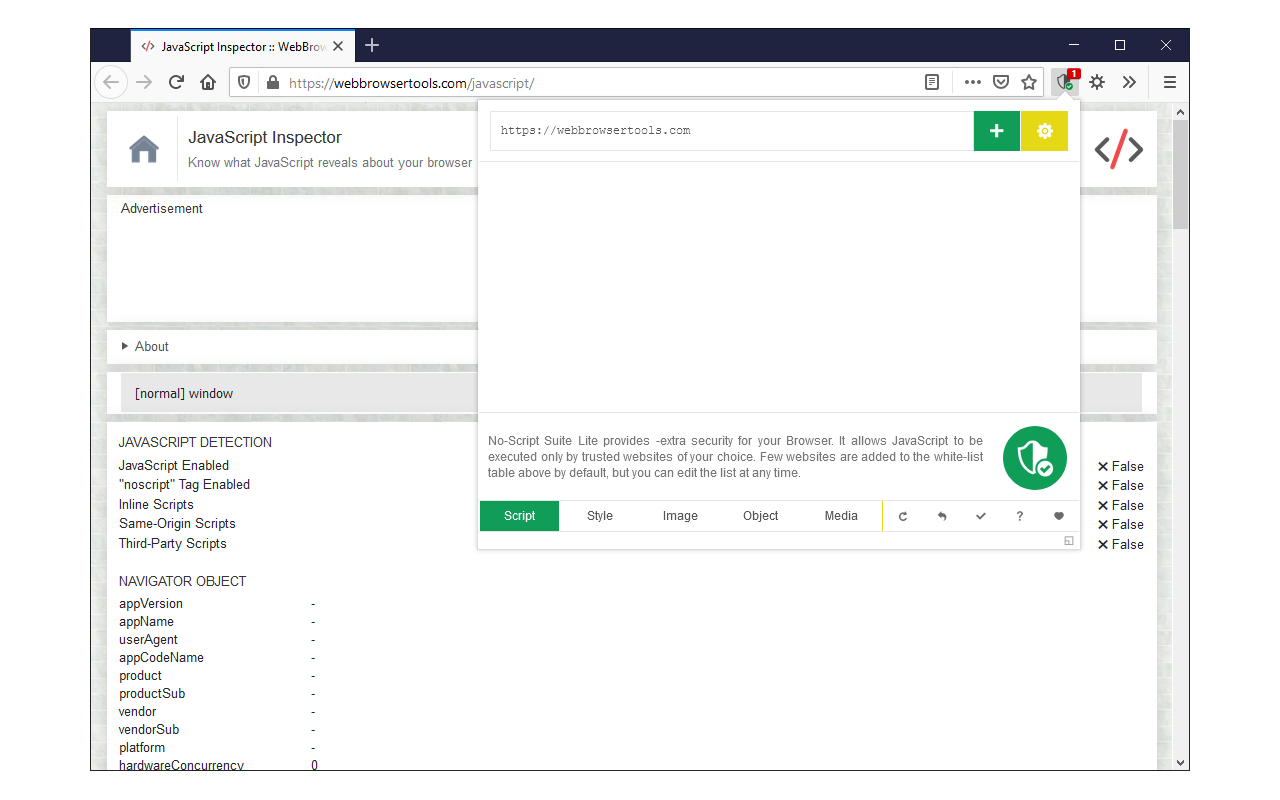
Task: Click the vendorSub row label
Action: coord(149,729)
